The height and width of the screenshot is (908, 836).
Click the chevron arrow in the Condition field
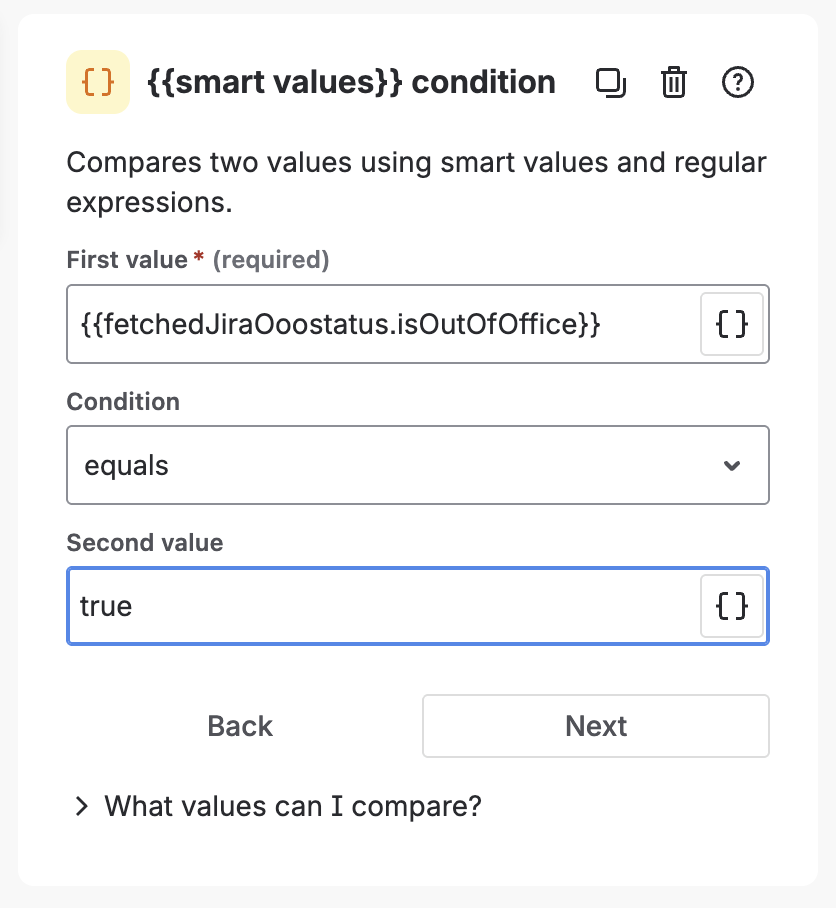click(732, 466)
